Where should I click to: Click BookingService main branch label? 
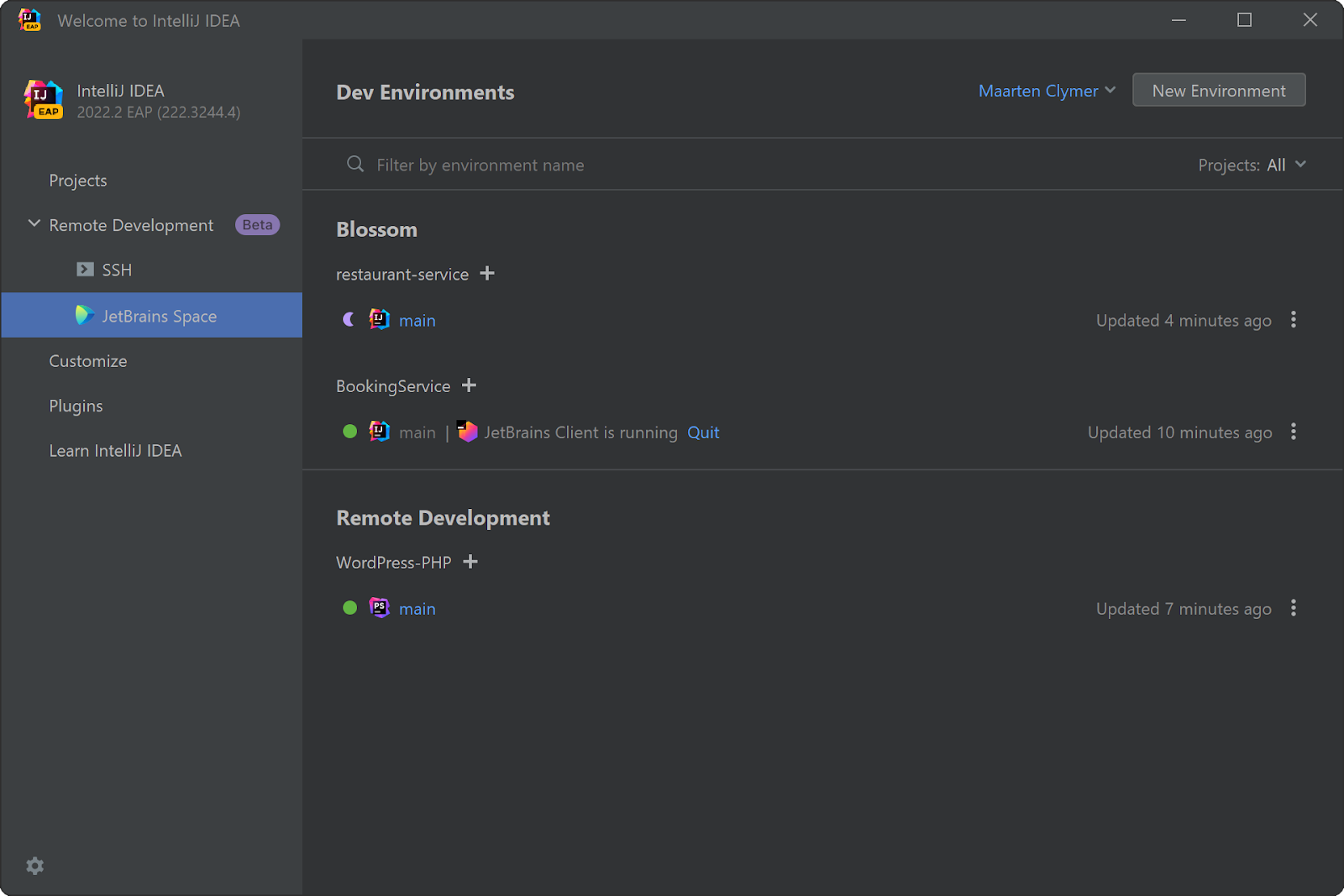pos(417,432)
